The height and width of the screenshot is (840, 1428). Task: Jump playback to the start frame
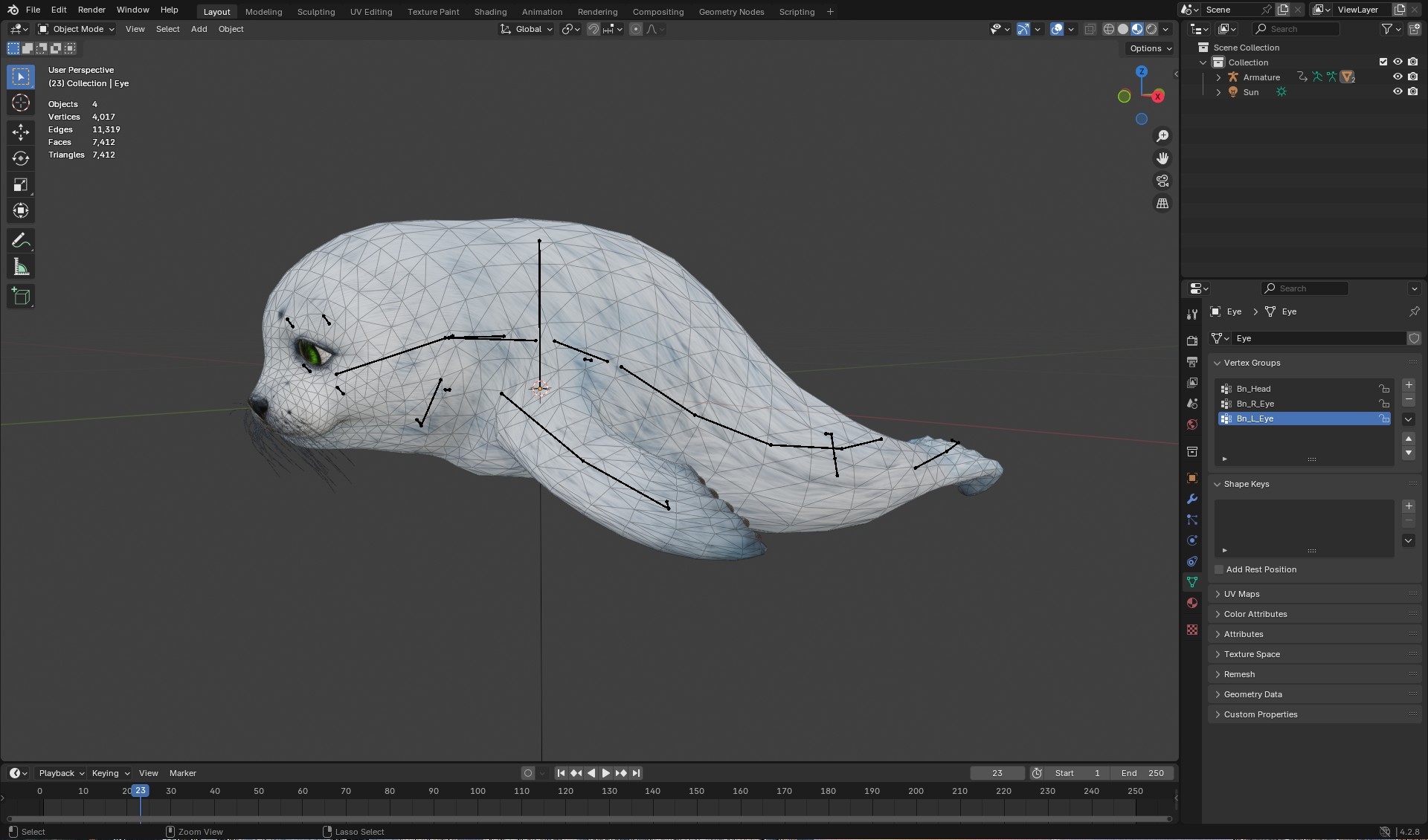coord(560,773)
